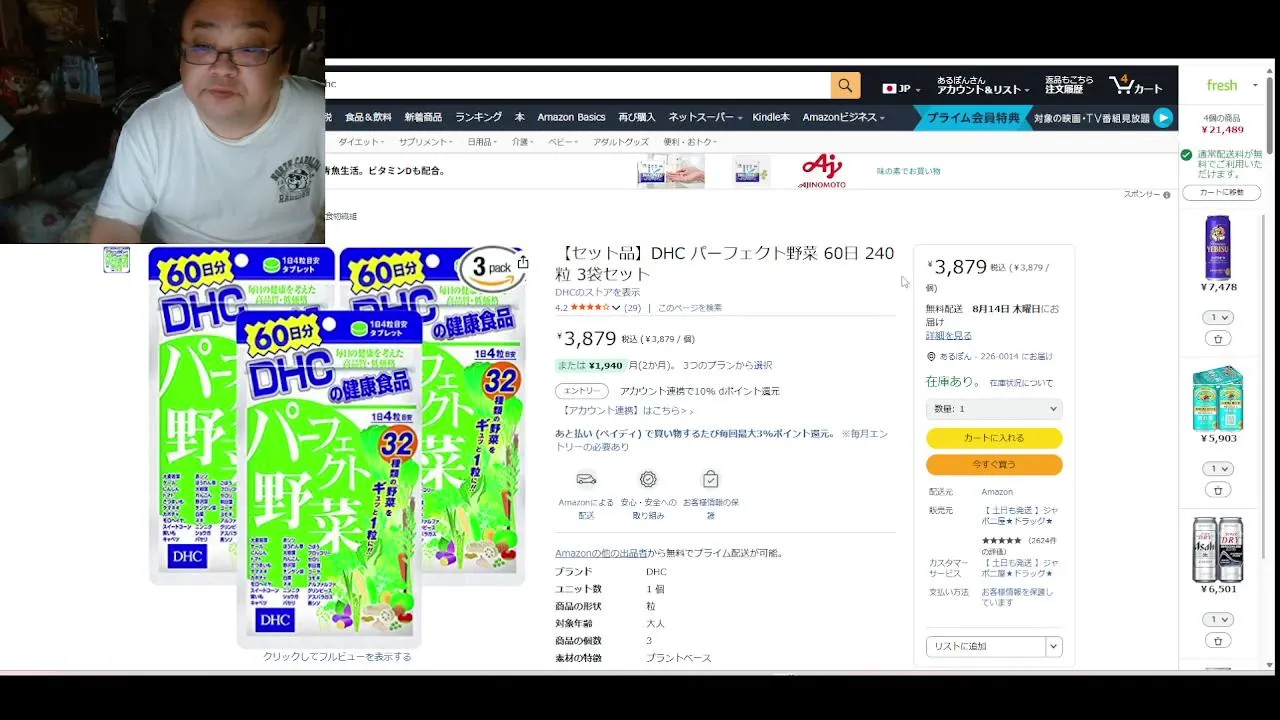This screenshot has height=720, width=1280.
Task: Click 味の素でお買い物 ad link
Action: (x=908, y=171)
